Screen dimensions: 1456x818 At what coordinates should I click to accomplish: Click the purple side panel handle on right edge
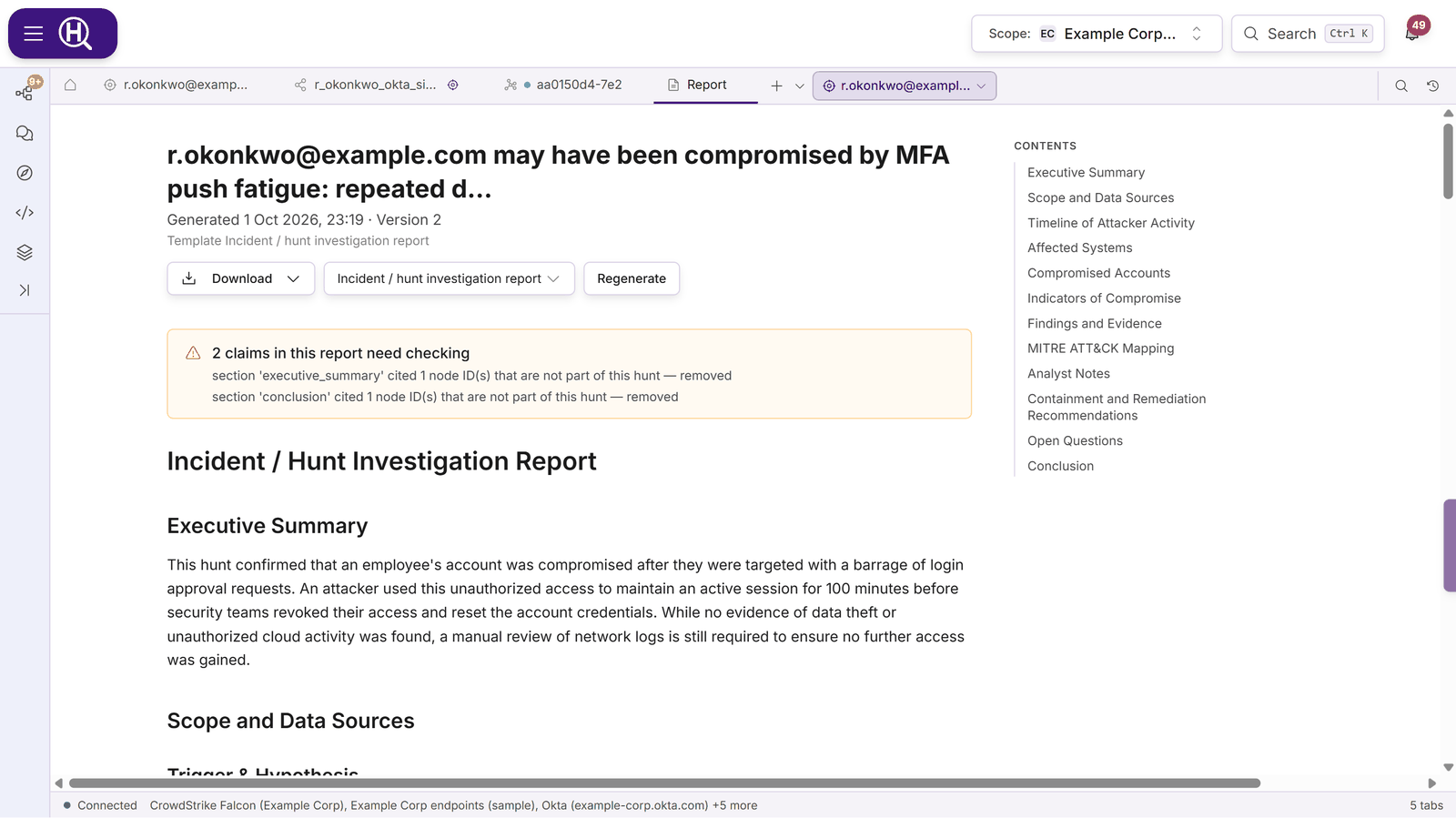pos(1450,545)
